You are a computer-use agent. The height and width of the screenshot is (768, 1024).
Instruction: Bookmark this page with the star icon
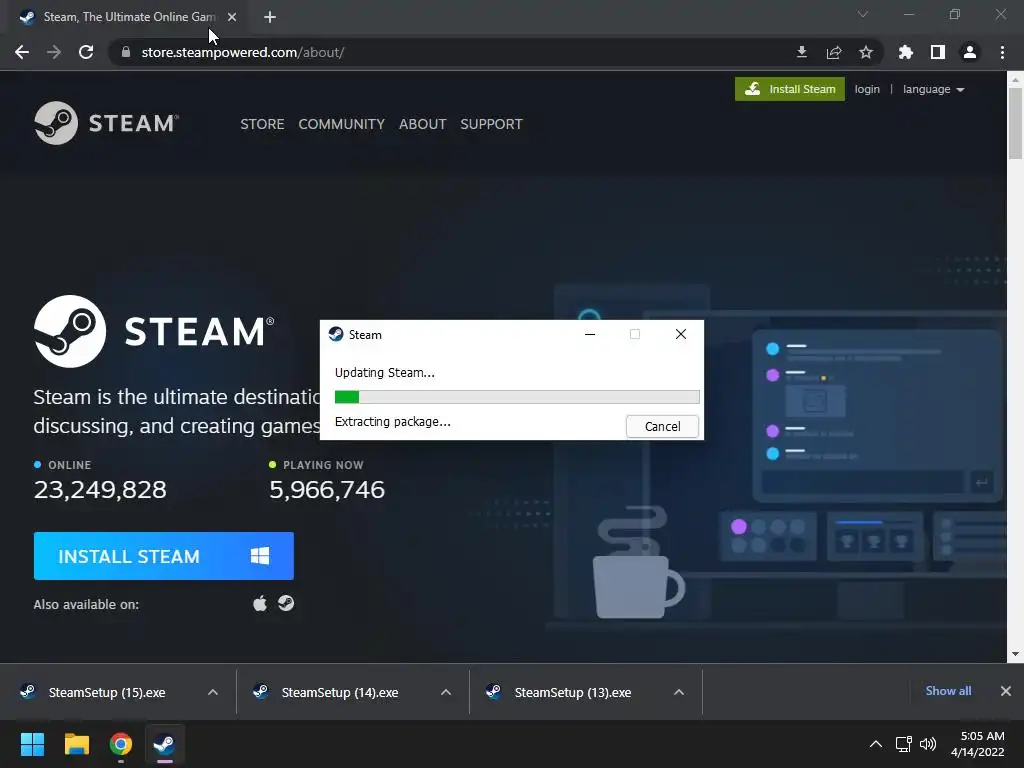866,52
